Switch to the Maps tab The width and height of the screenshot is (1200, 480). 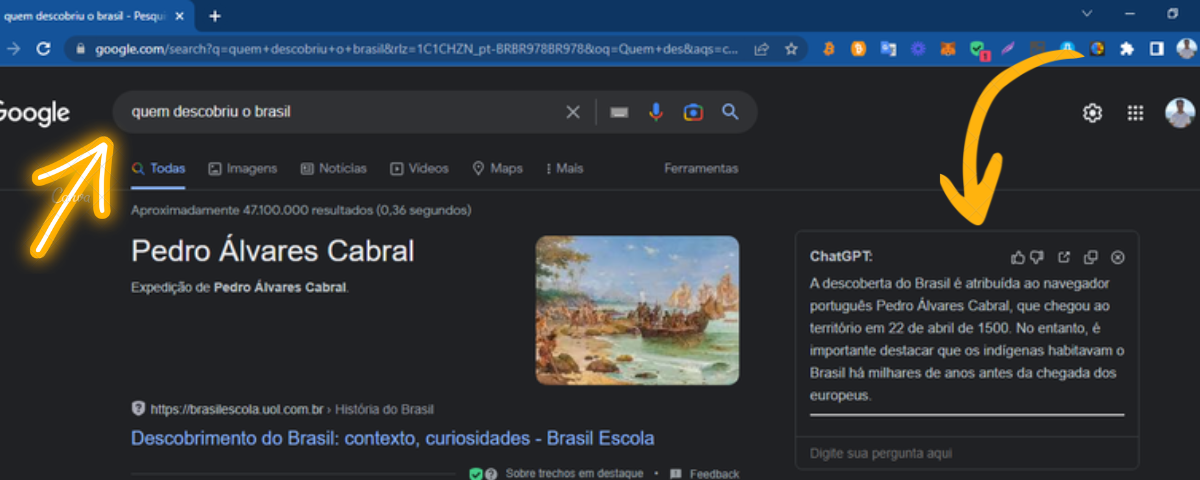497,168
